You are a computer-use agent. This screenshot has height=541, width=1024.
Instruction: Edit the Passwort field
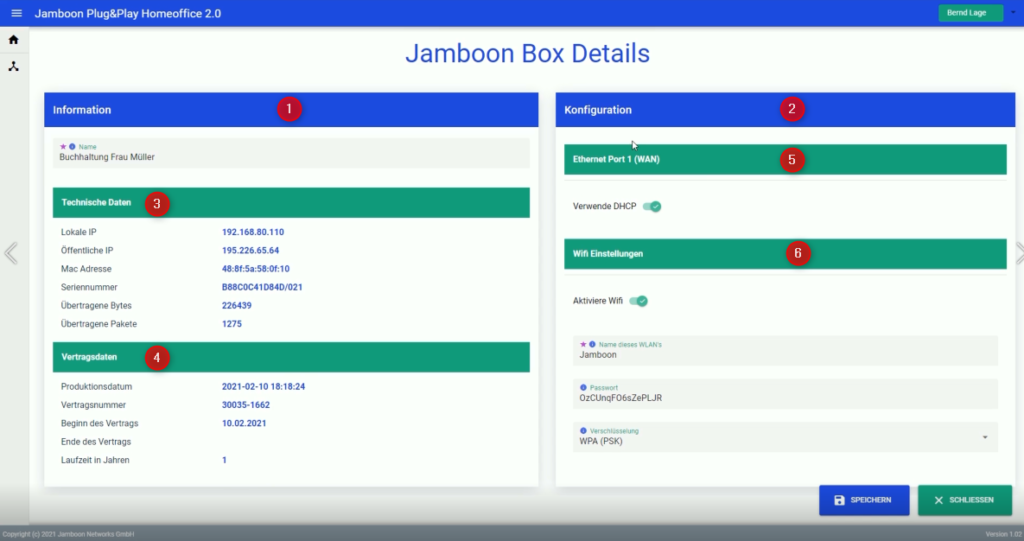tap(785, 394)
